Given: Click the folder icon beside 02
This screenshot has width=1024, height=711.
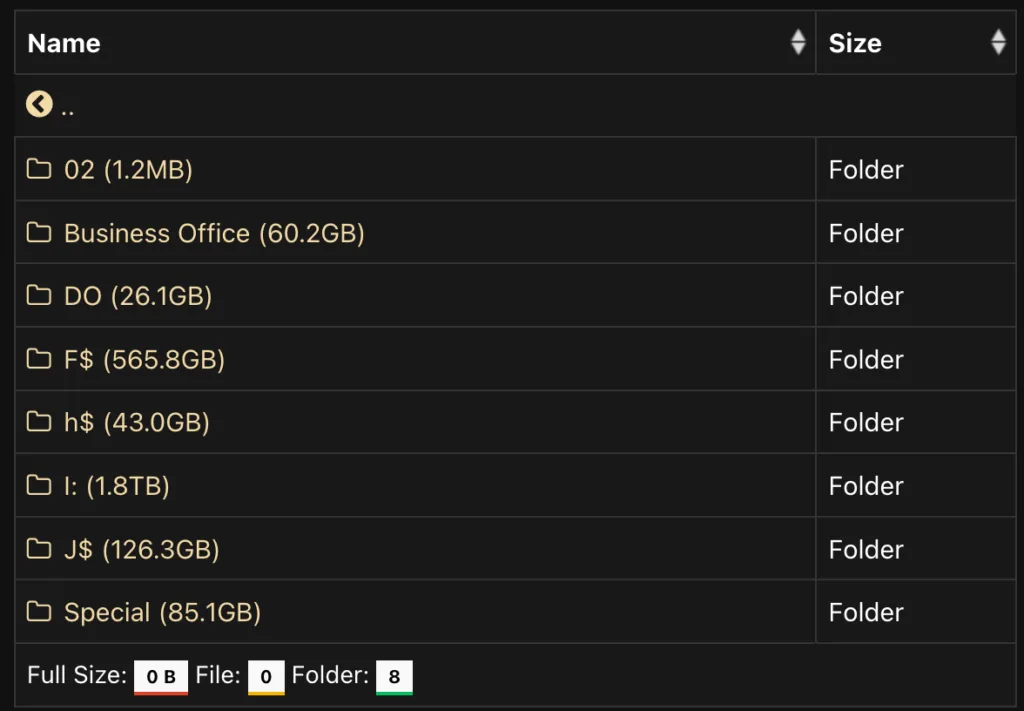Looking at the screenshot, I should click(x=39, y=168).
